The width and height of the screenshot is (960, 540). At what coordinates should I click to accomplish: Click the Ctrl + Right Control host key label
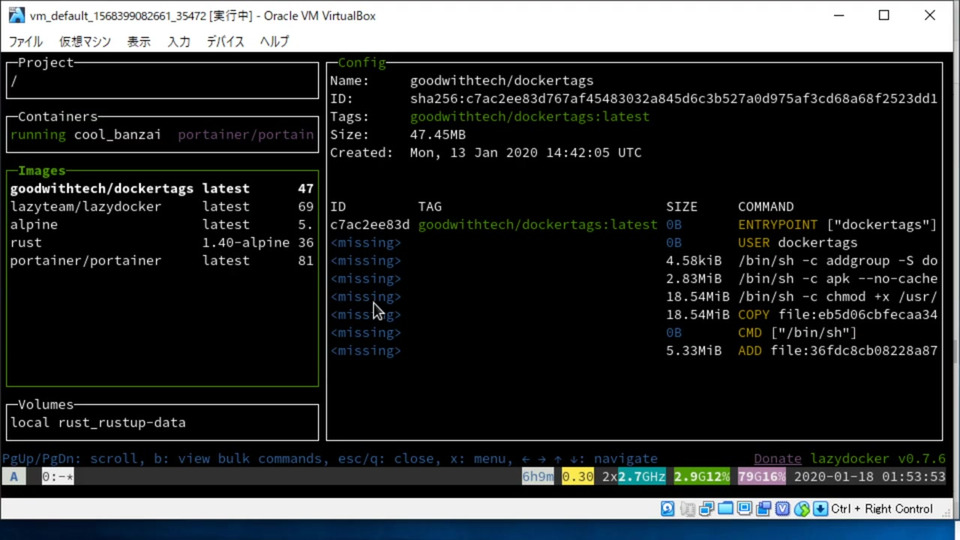click(x=882, y=509)
